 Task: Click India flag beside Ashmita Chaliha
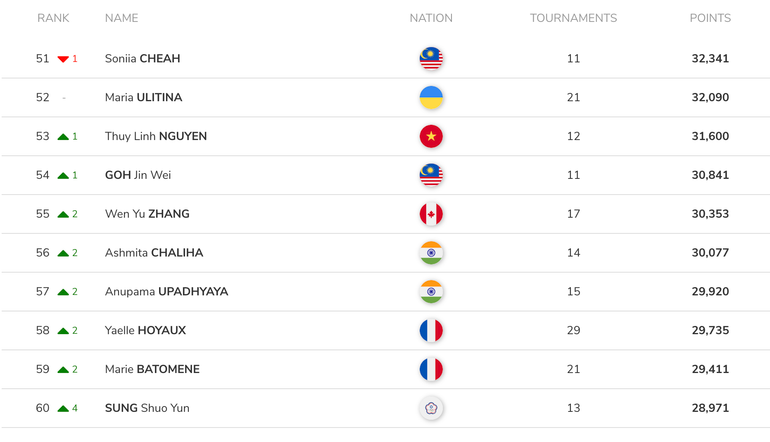pyautogui.click(x=431, y=253)
